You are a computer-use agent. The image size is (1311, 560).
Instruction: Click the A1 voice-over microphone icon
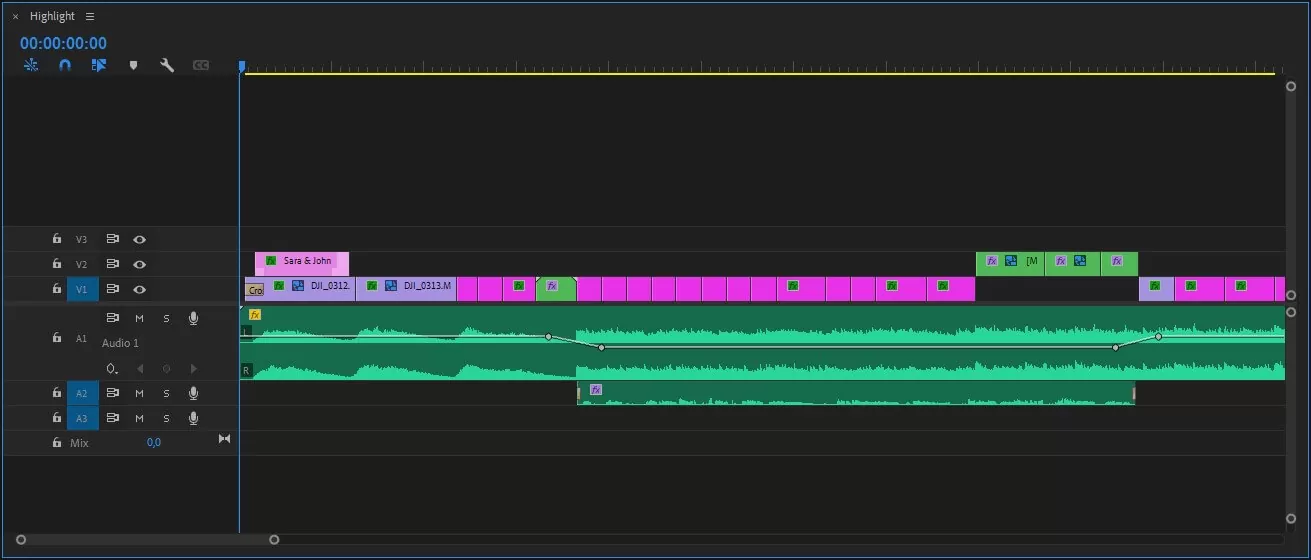[193, 318]
